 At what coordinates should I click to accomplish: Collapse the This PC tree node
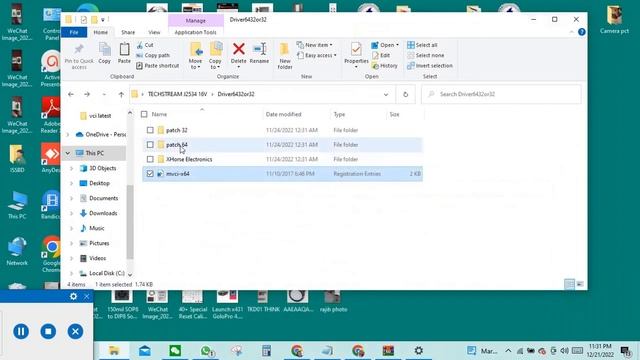[x=68, y=153]
